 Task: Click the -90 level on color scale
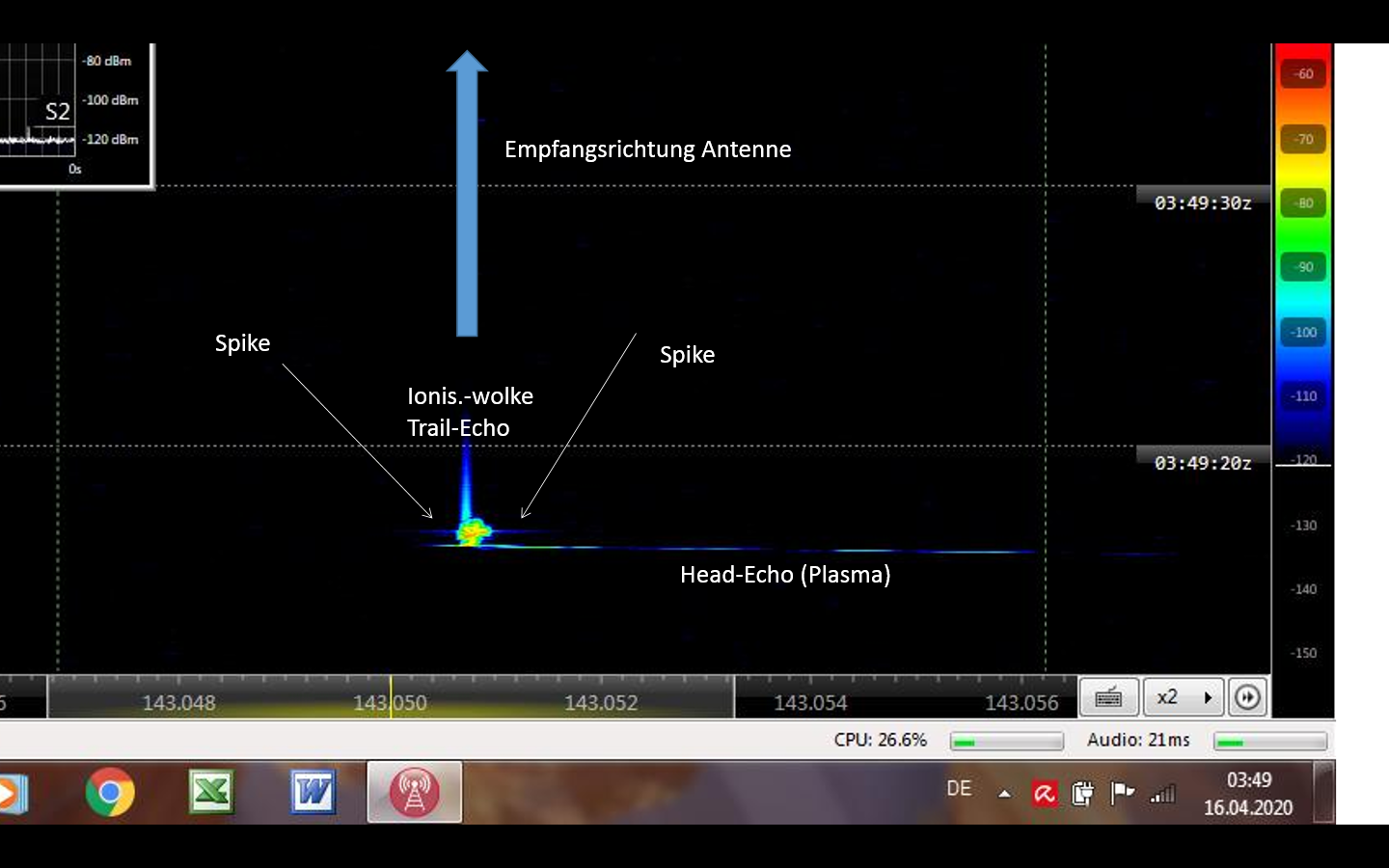coord(1303,267)
